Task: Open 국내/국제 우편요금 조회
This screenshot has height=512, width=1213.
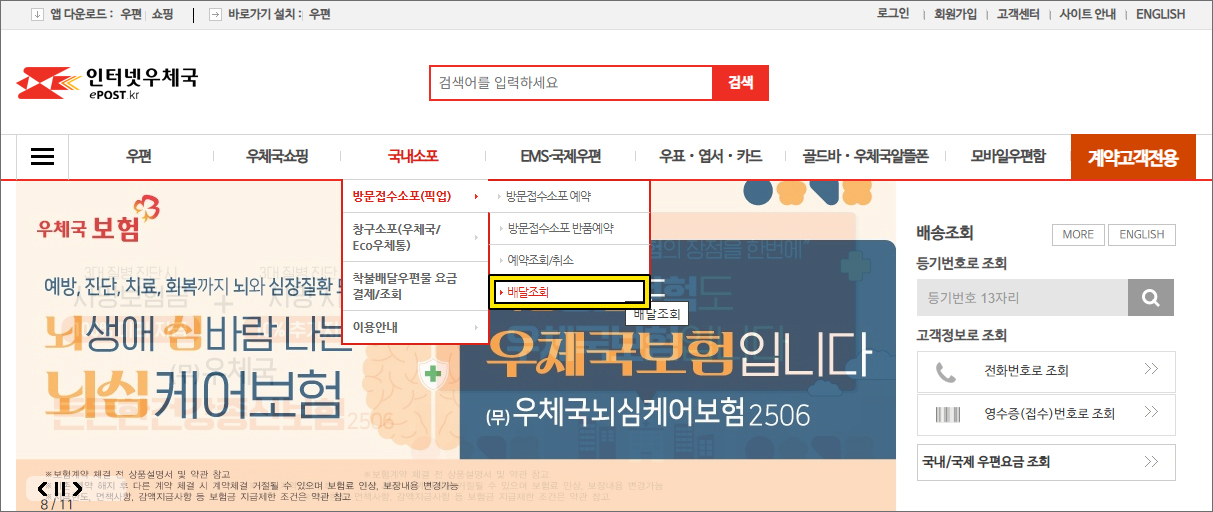Action: click(x=1046, y=462)
